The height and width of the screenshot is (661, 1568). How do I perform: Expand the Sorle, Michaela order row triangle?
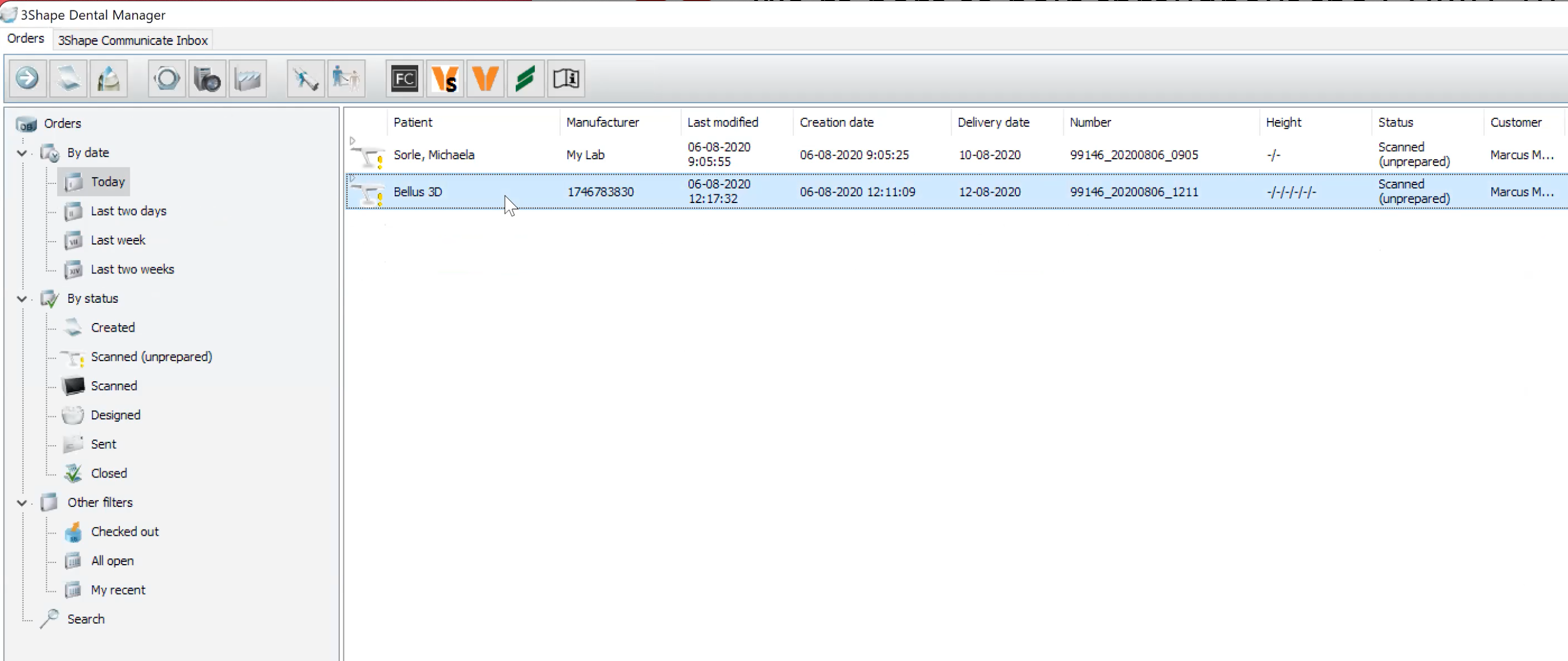(x=352, y=141)
